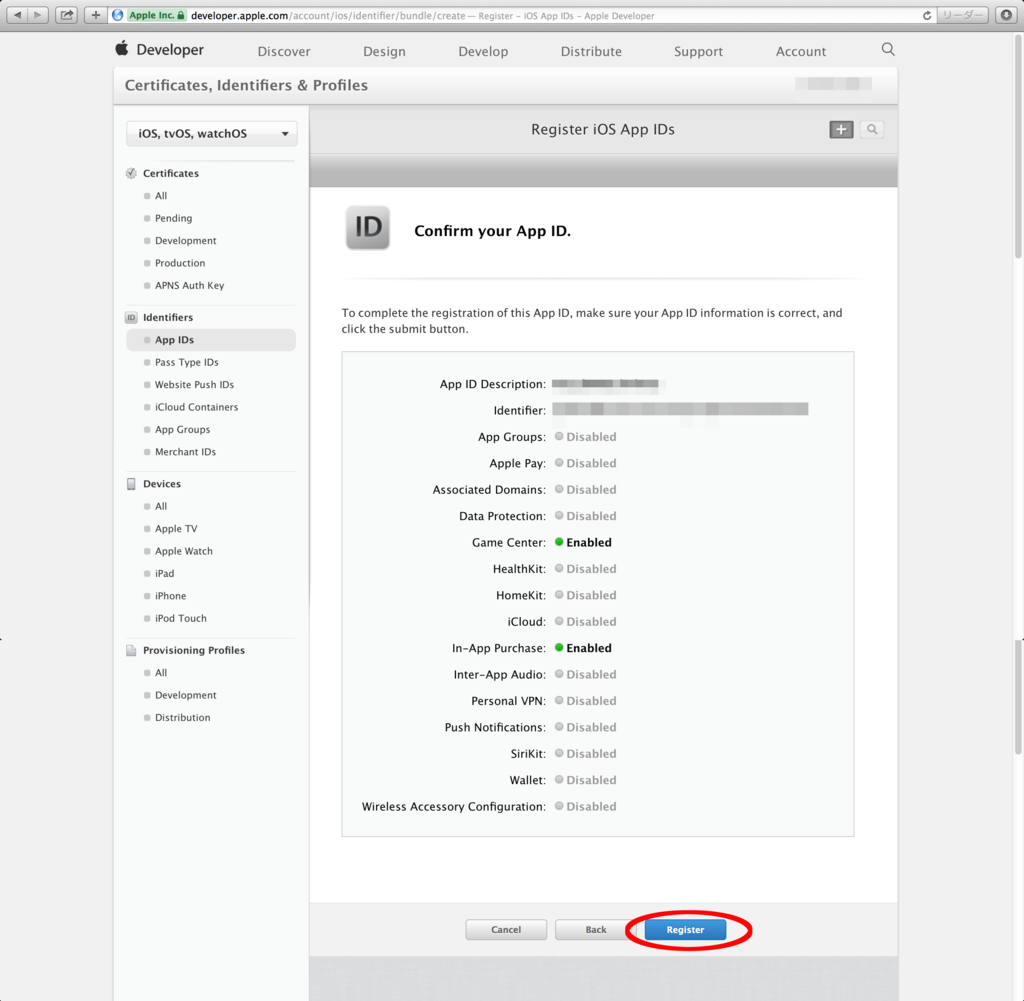Viewport: 1024px width, 1001px height.
Task: Click the Cancel button
Action: coord(506,930)
